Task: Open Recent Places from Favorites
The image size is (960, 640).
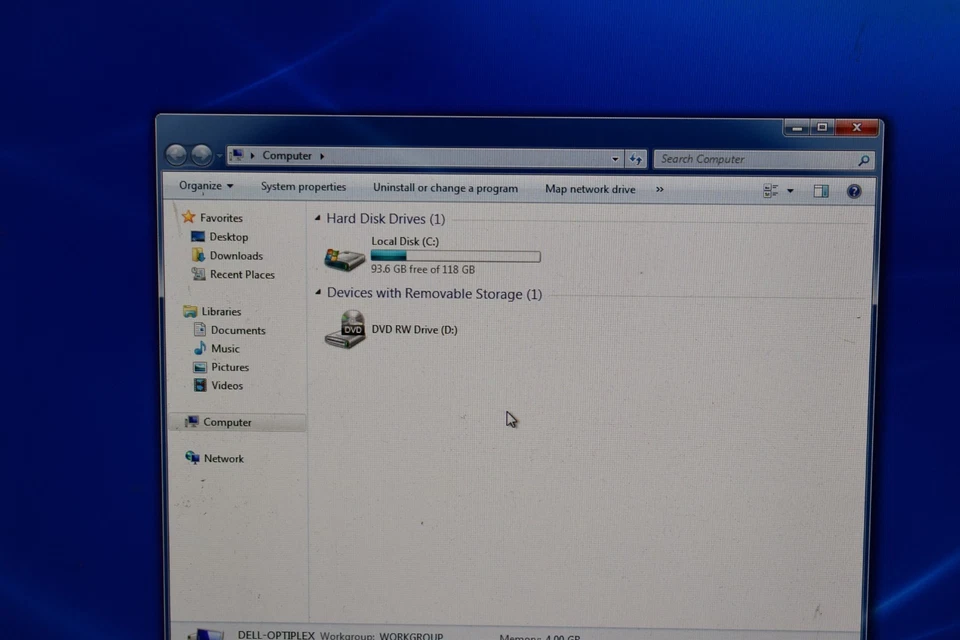Action: [x=242, y=274]
